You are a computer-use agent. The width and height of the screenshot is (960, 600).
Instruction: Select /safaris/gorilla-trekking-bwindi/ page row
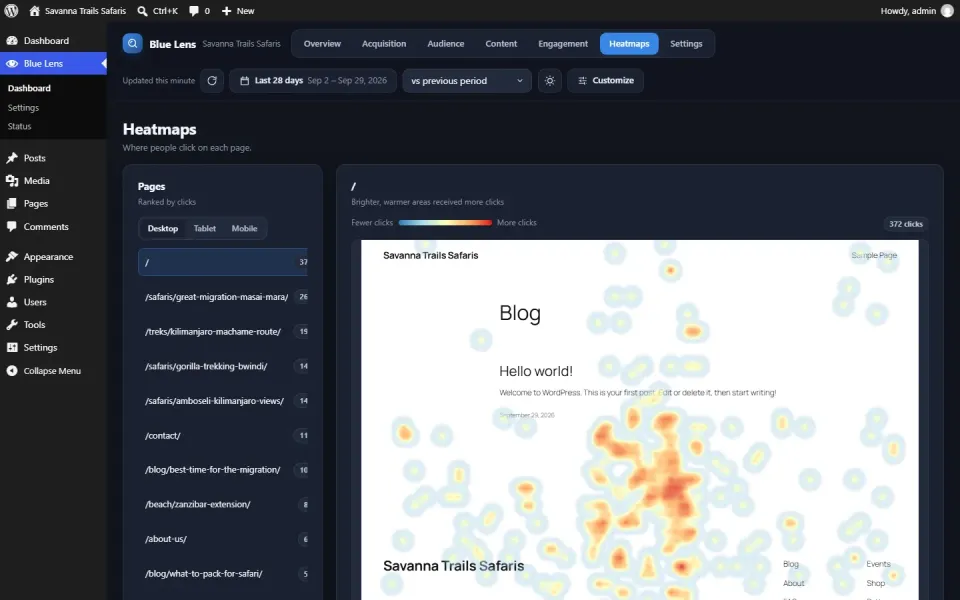pos(223,366)
